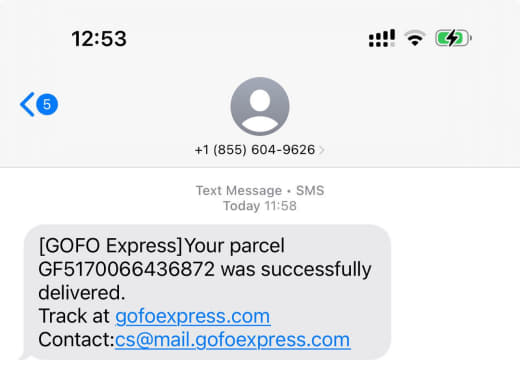Tap the Wi-Fi status icon

pyautogui.click(x=415, y=38)
